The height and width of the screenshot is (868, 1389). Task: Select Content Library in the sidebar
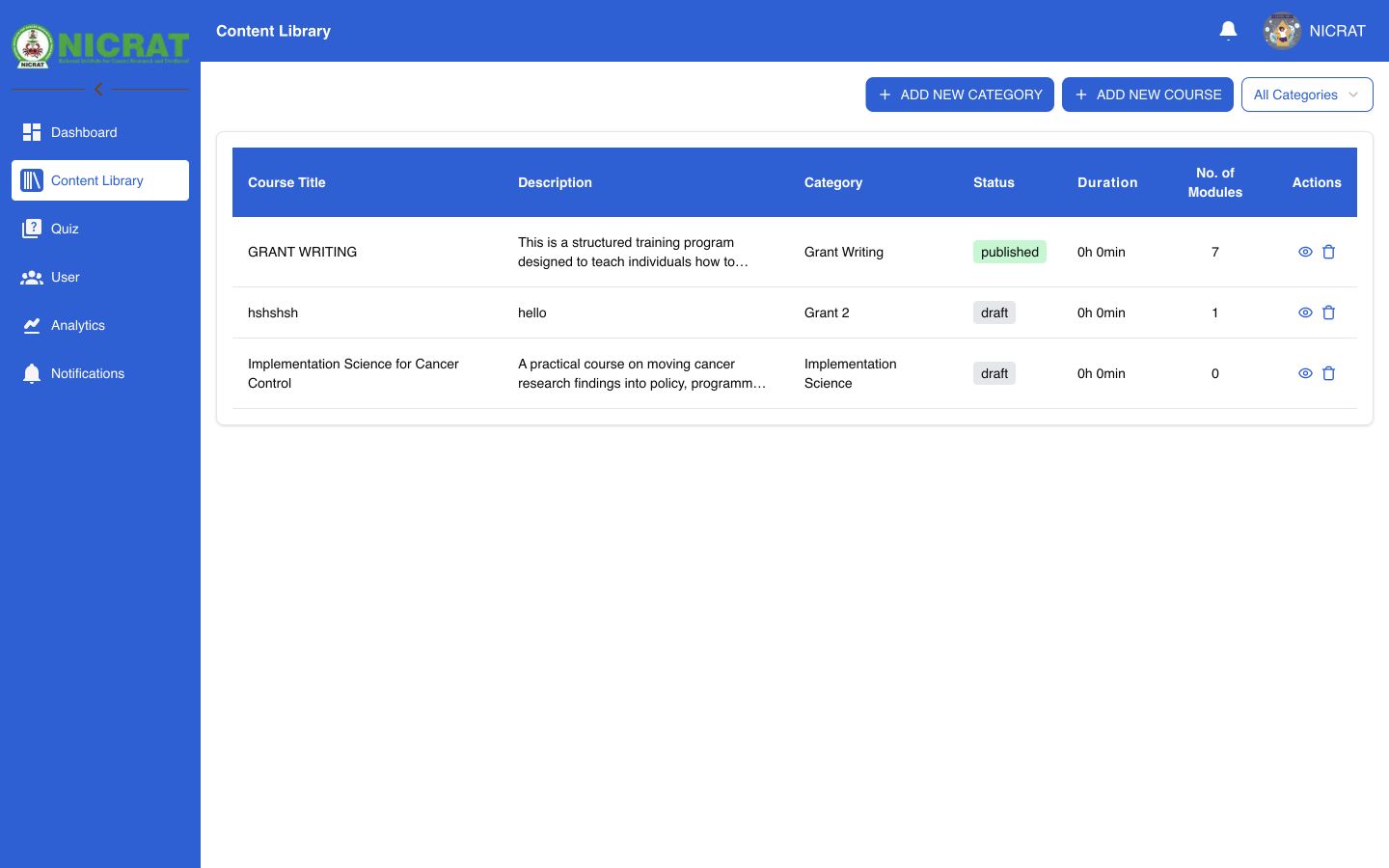pos(100,180)
